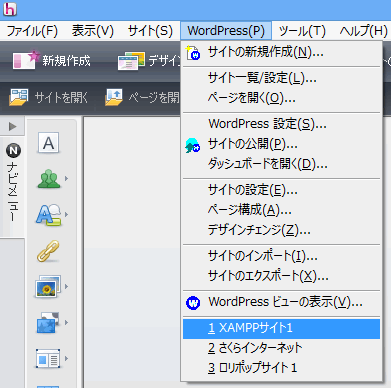Expand photo tool submenu arrow
The width and height of the screenshot is (391, 388).
tap(66, 286)
